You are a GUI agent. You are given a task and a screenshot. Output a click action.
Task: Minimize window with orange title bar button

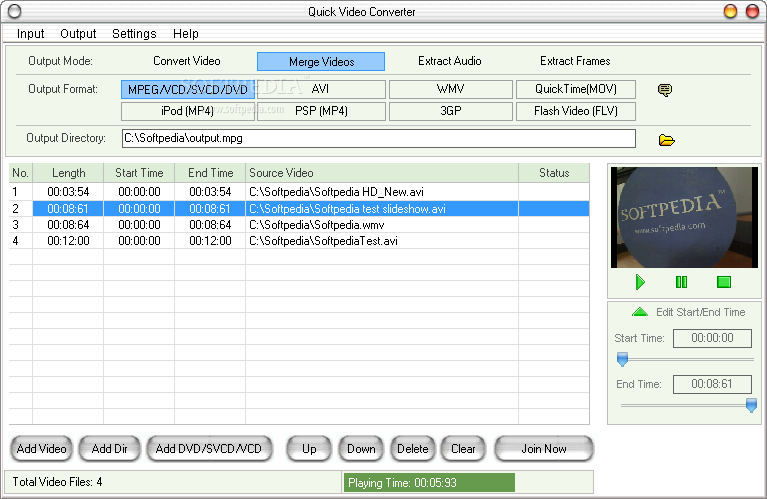click(x=730, y=11)
